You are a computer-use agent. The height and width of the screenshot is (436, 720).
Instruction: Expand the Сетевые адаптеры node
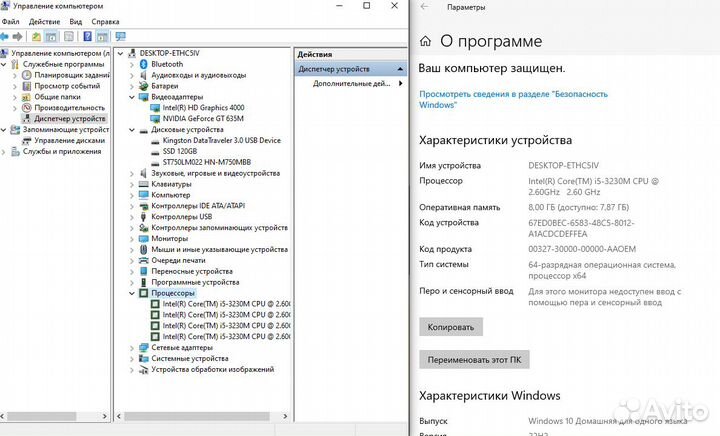132,347
